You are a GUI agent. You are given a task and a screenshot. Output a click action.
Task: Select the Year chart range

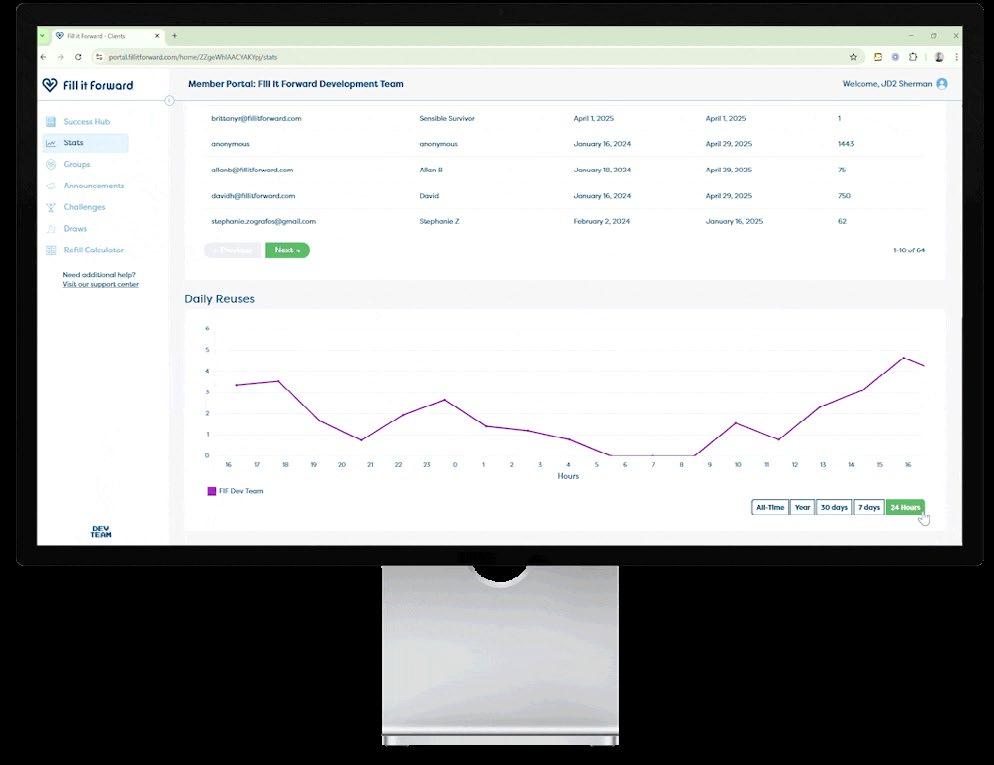coord(803,508)
